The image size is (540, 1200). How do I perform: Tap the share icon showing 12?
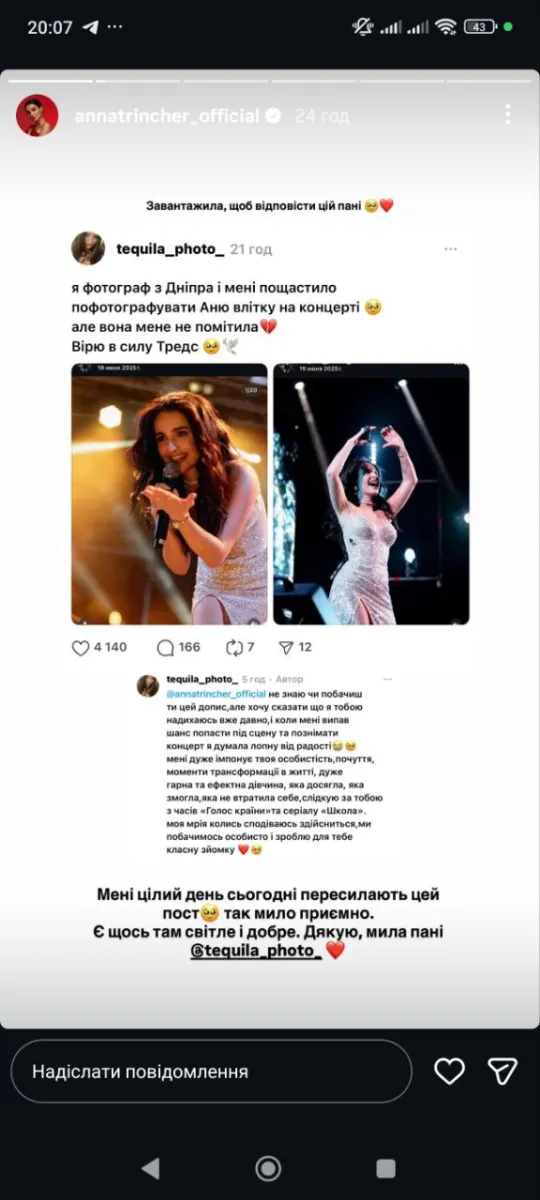[286, 647]
